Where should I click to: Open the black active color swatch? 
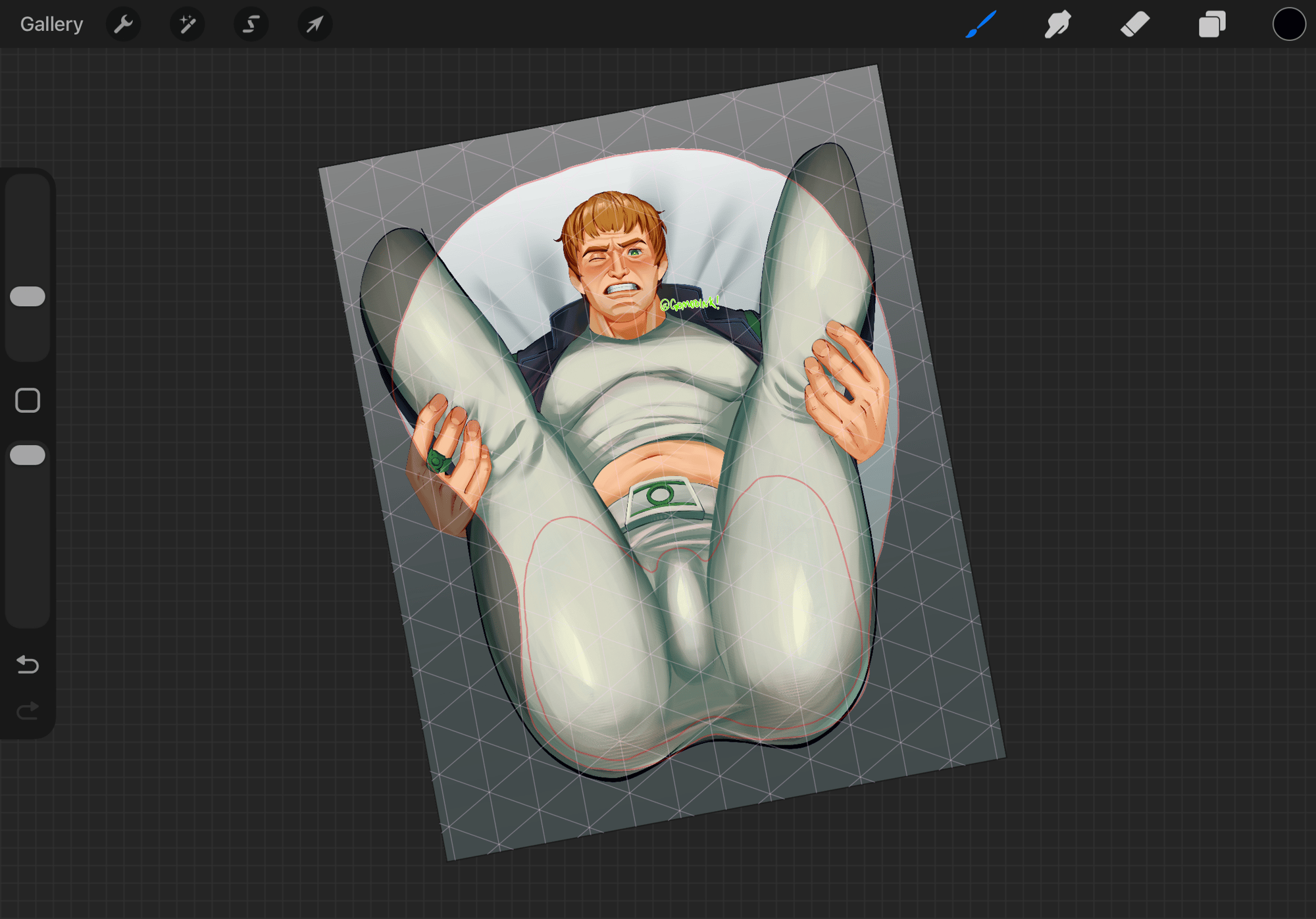point(1288,24)
